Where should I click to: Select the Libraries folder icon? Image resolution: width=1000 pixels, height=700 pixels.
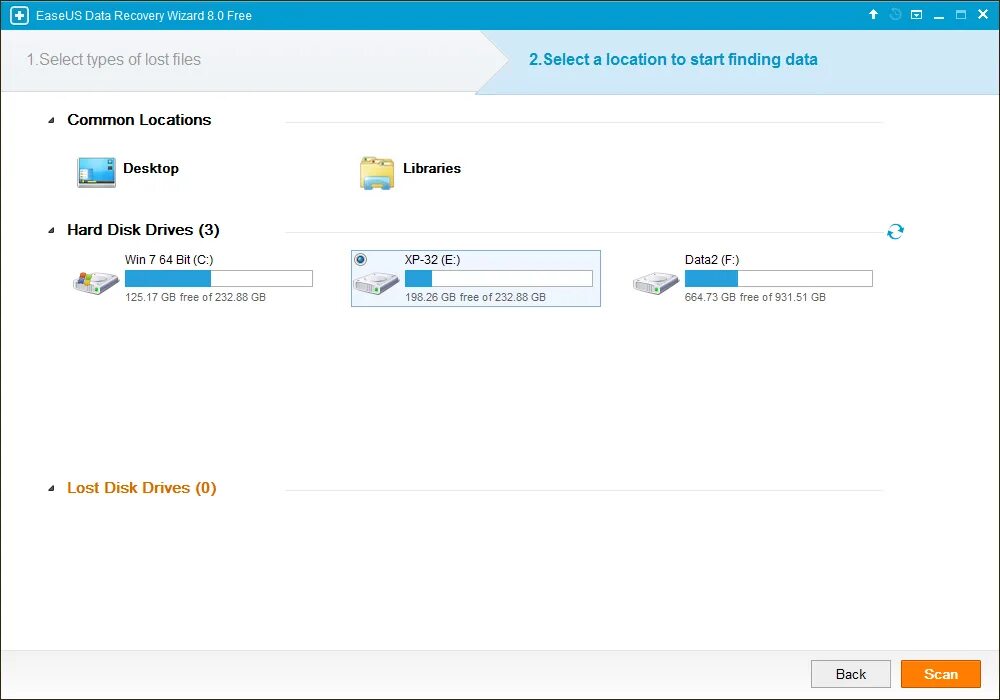click(376, 172)
